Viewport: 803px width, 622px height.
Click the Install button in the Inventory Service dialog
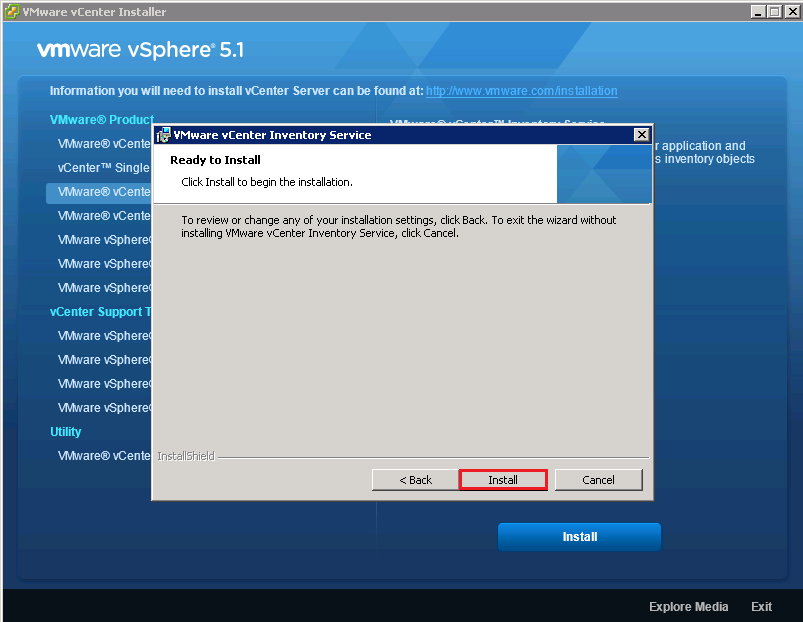(502, 480)
